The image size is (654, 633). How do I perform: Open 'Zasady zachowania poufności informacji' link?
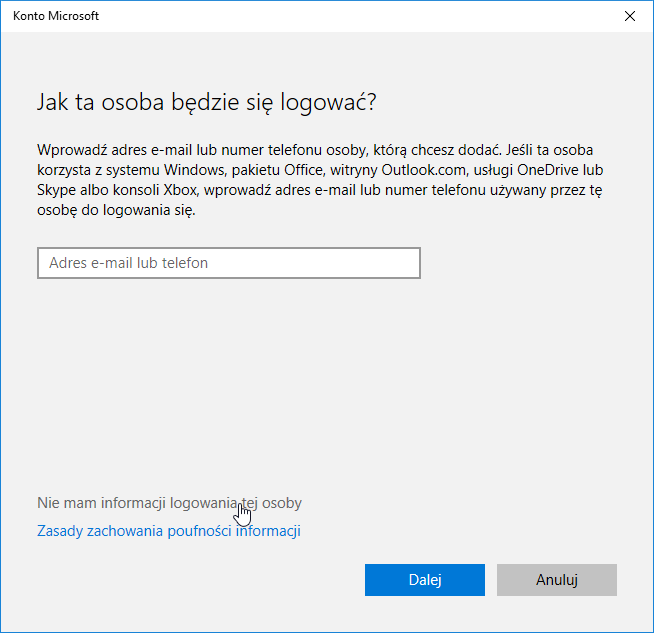click(169, 531)
